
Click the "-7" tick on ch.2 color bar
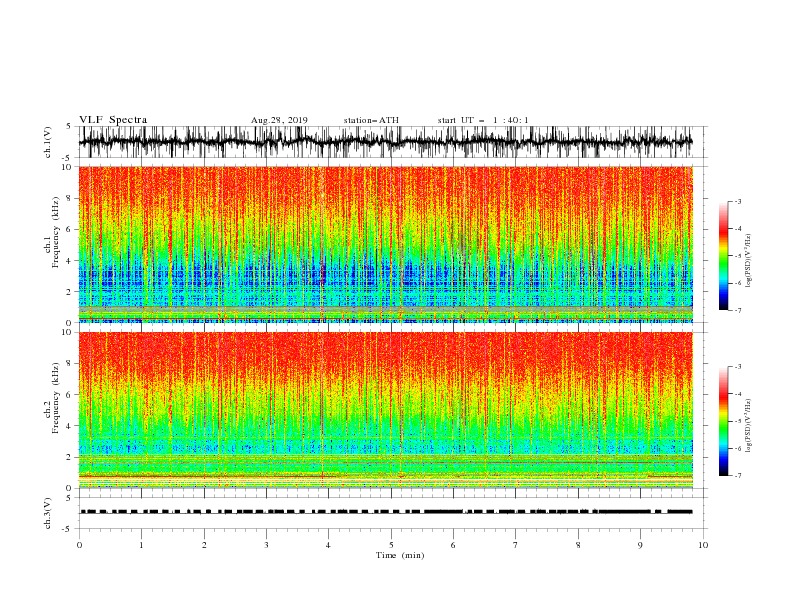738,475
